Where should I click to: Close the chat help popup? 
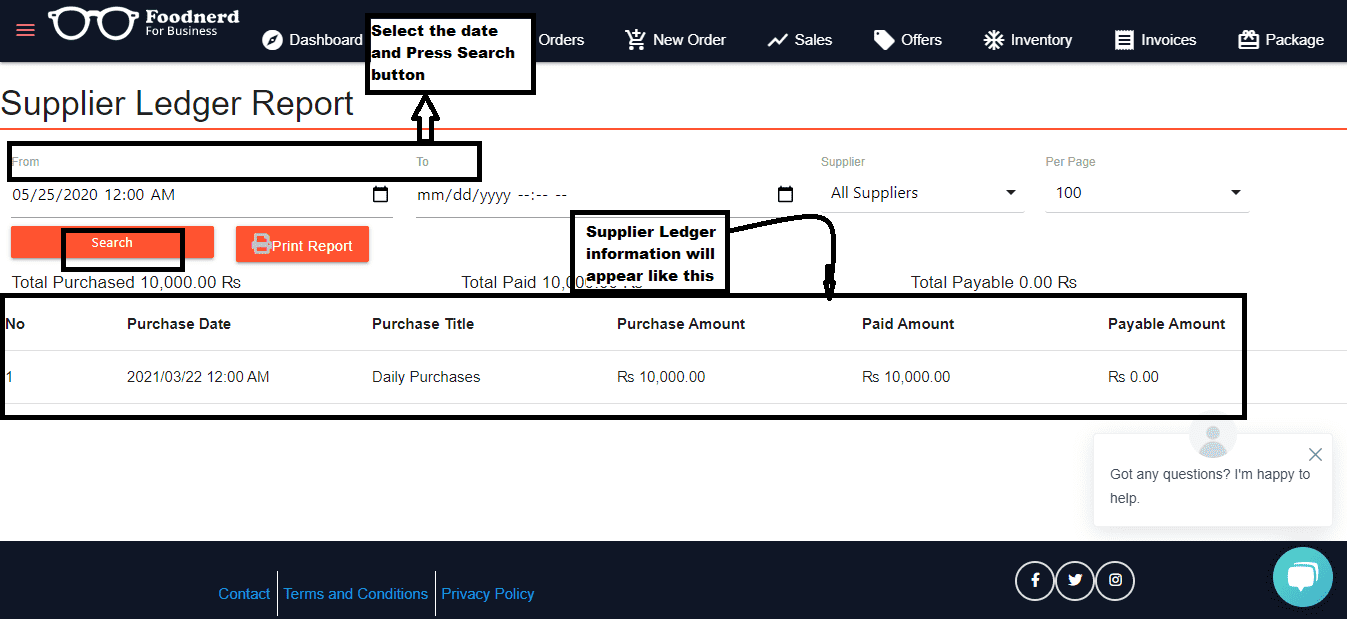coord(1315,454)
